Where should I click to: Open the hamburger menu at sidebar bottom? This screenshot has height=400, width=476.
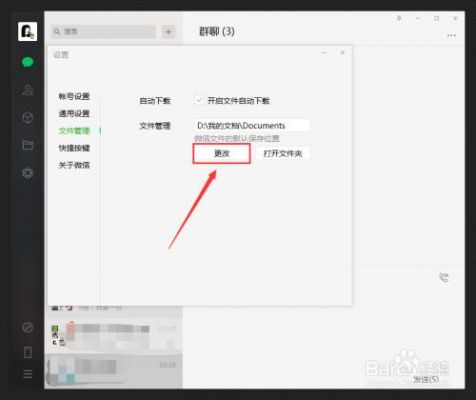28,374
